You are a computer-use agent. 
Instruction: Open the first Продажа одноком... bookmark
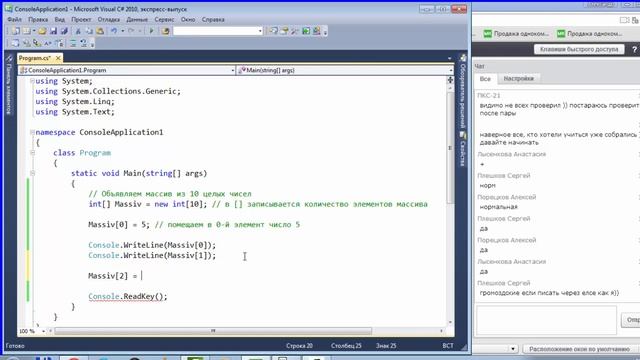pos(516,34)
